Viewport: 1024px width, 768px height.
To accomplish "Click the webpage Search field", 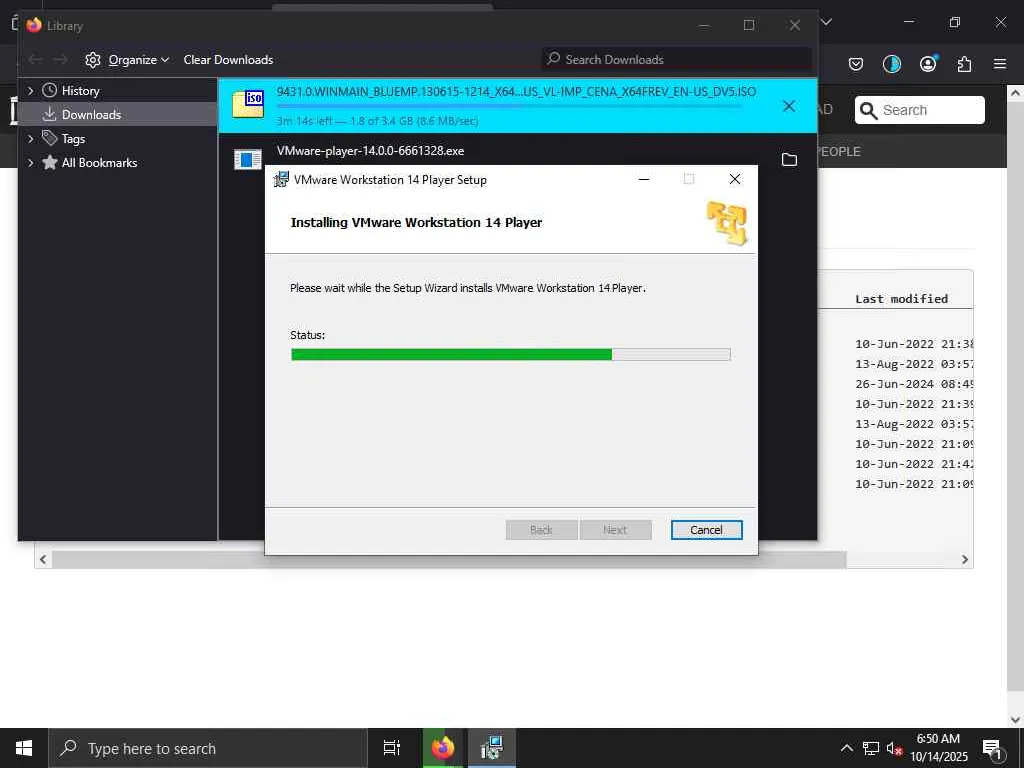I will pos(920,110).
